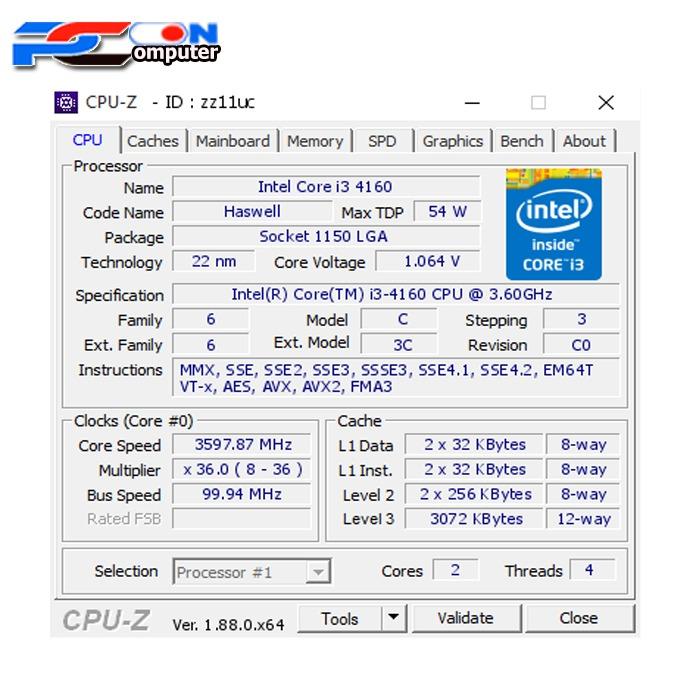Select the Memory tab
The image size is (700, 700).
pyautogui.click(x=315, y=141)
